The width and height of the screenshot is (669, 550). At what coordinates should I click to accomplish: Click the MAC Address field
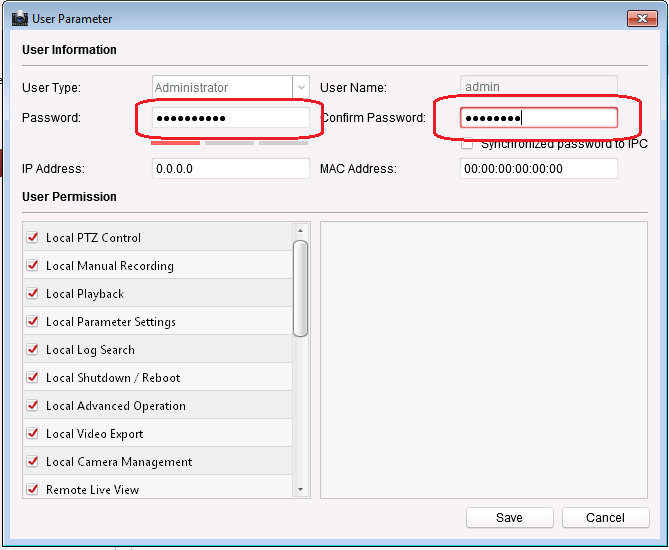(538, 169)
